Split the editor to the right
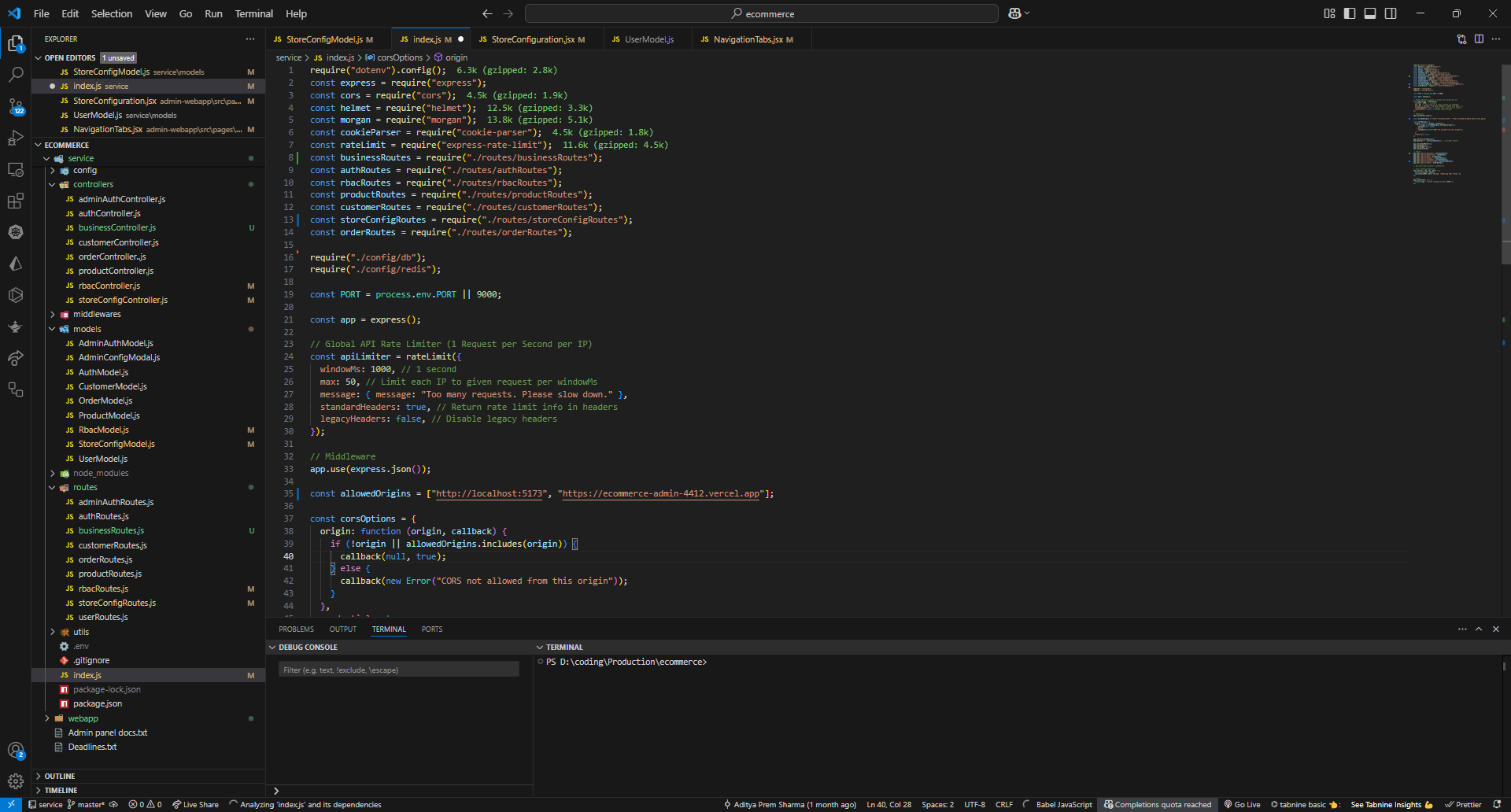This screenshot has width=1511, height=812. point(1479,39)
